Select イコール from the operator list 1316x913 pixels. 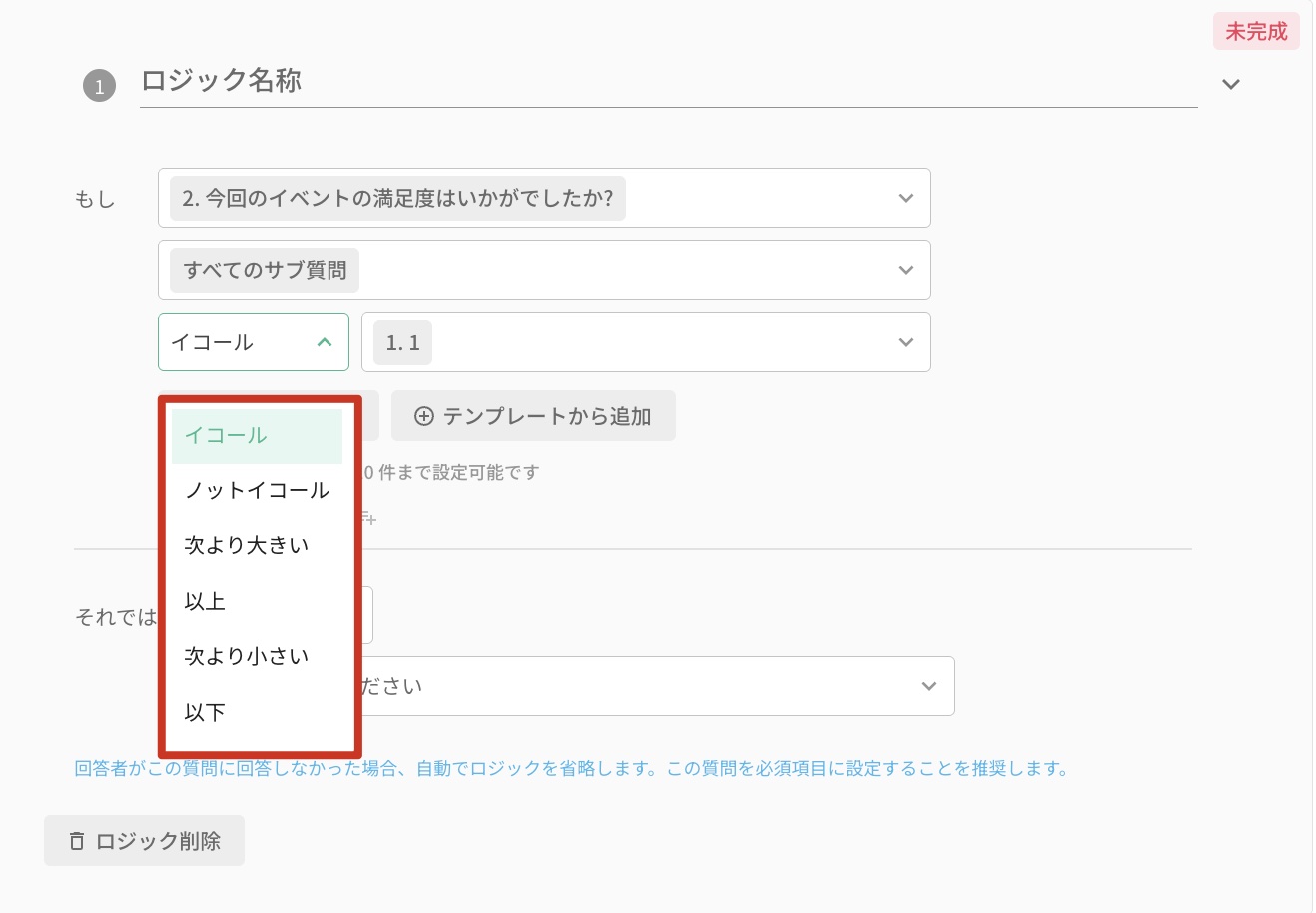pyautogui.click(x=258, y=436)
